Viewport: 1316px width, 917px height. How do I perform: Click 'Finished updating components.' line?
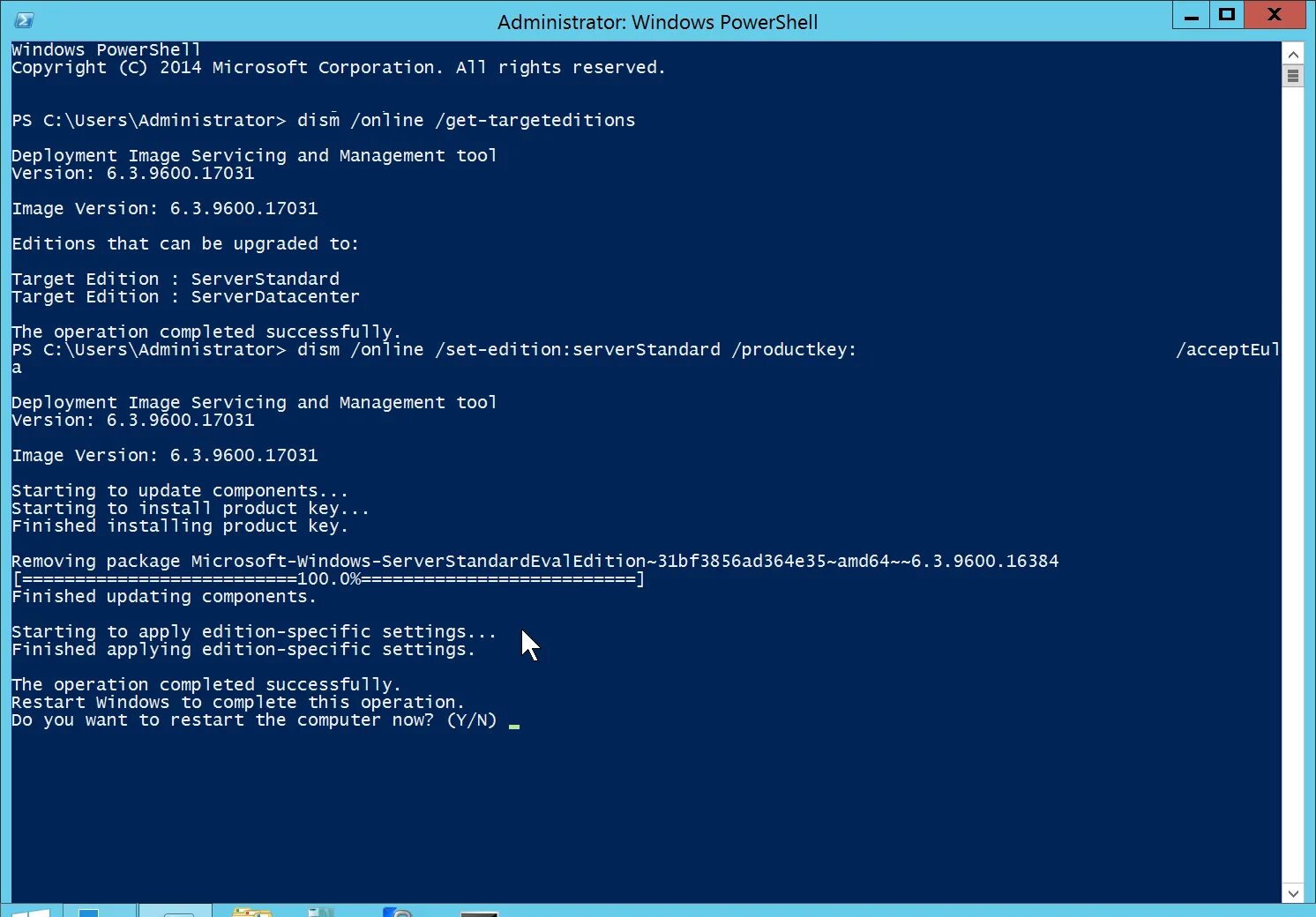[x=164, y=596]
